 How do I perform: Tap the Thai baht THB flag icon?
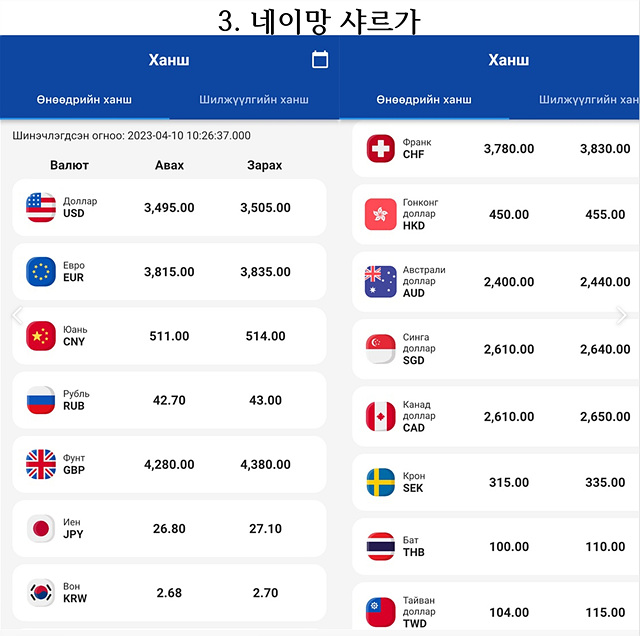click(x=380, y=546)
